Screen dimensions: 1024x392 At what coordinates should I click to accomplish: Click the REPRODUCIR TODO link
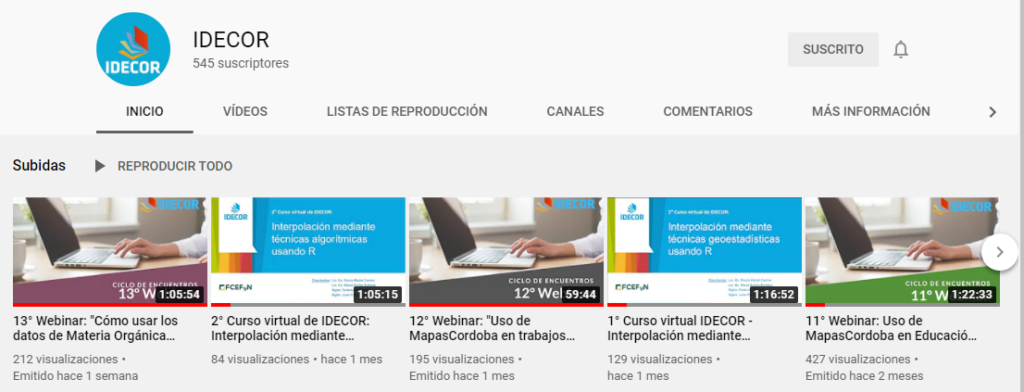tap(175, 167)
